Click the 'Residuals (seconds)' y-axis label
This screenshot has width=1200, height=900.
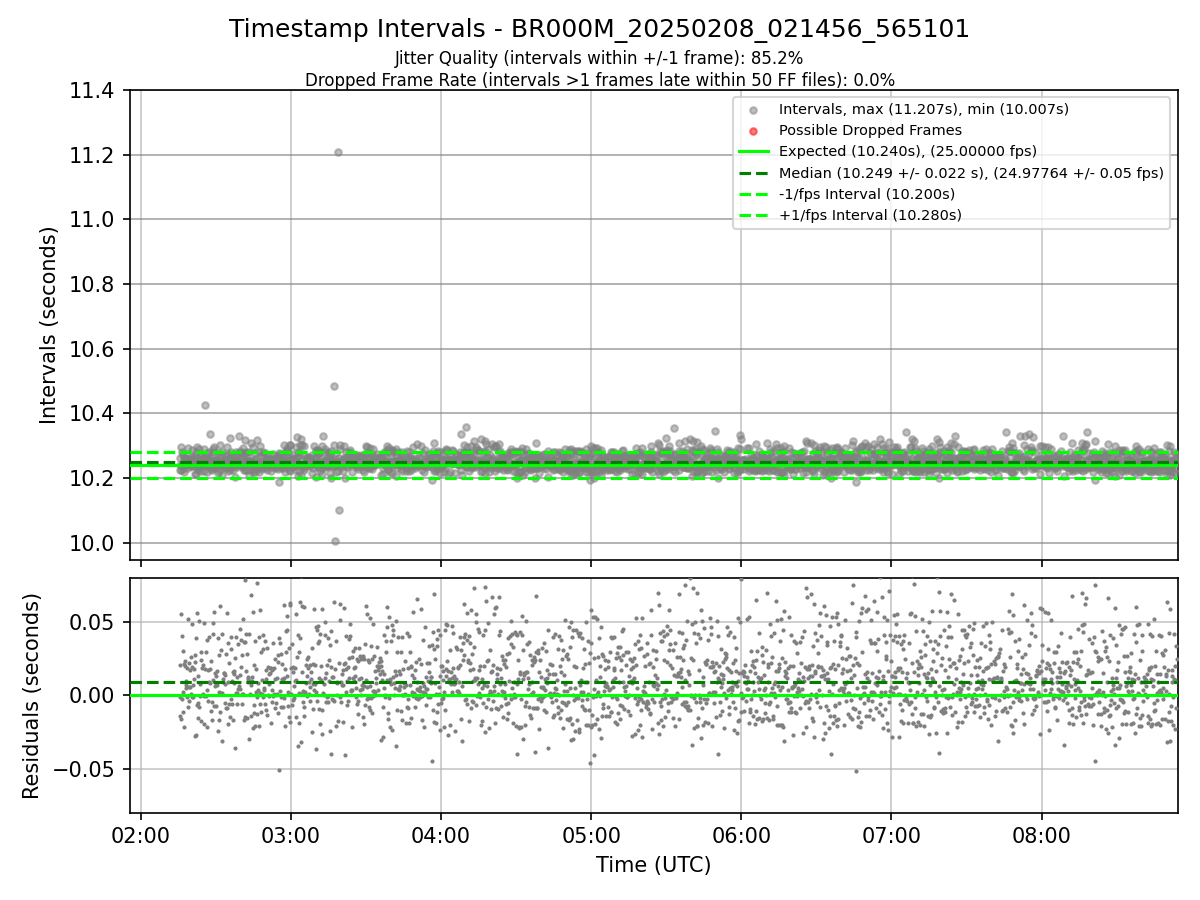[32, 696]
